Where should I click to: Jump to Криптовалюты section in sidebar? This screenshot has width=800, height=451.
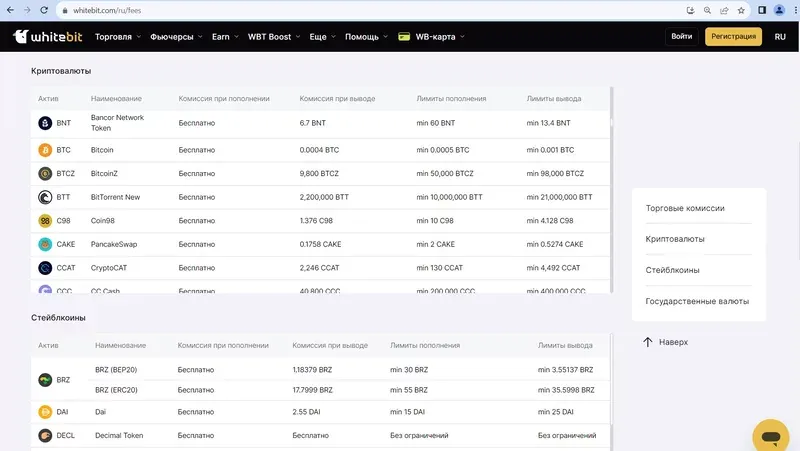674,239
